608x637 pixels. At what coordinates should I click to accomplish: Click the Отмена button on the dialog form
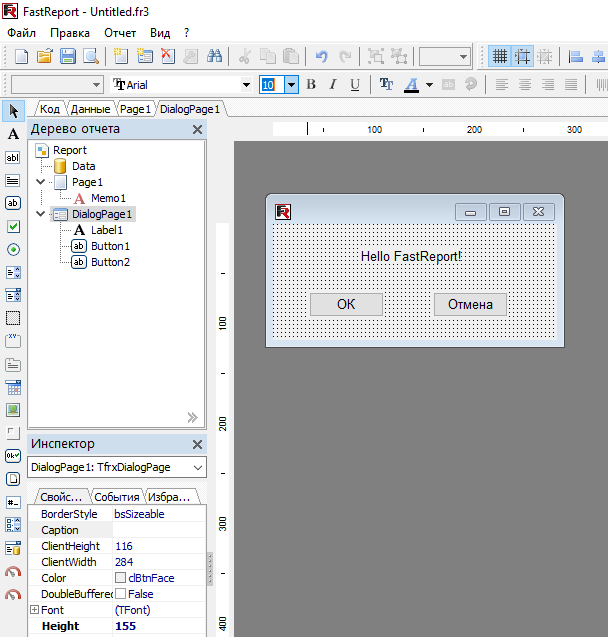click(470, 305)
